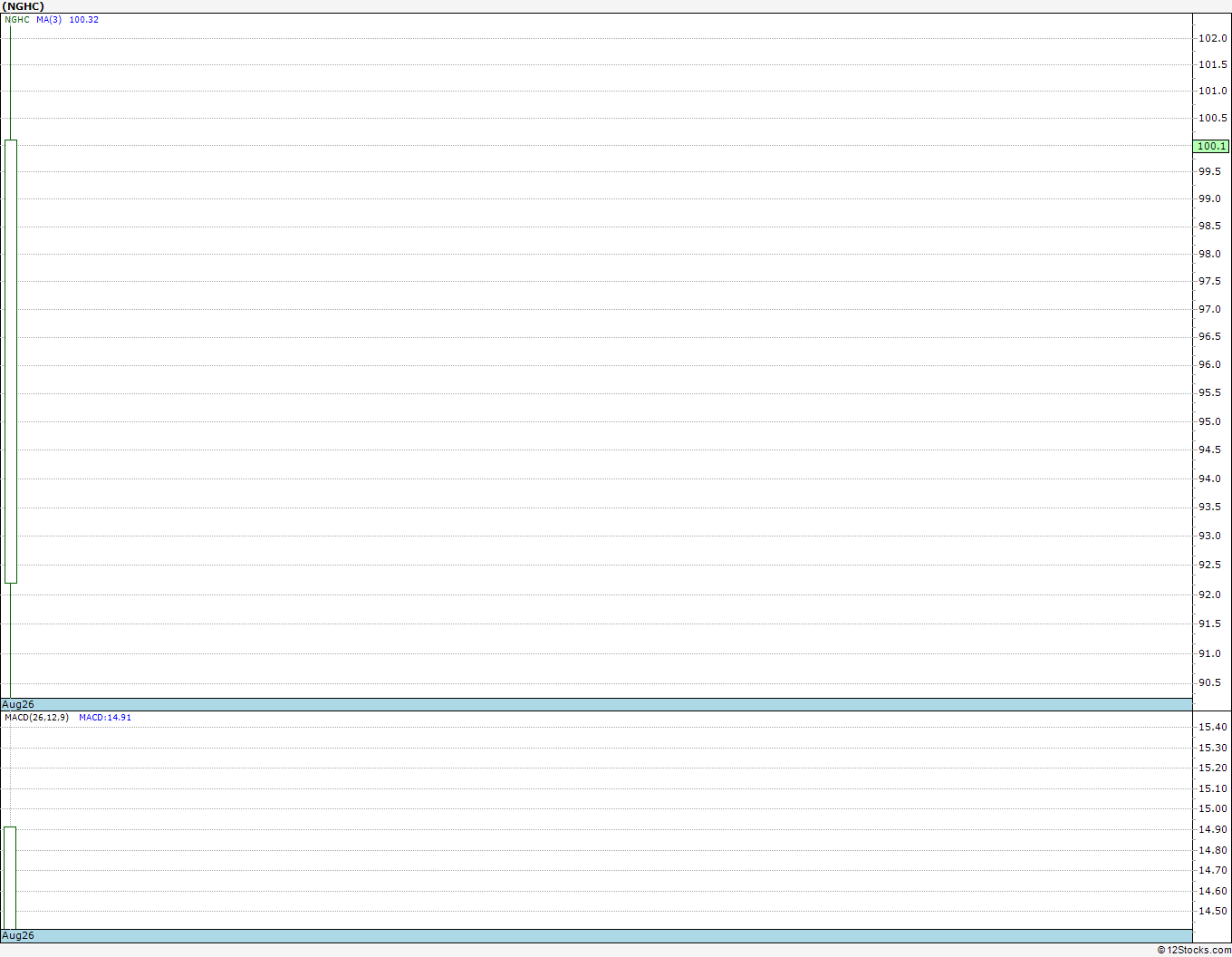Click the 15.00 MACD axis label

[1213, 808]
